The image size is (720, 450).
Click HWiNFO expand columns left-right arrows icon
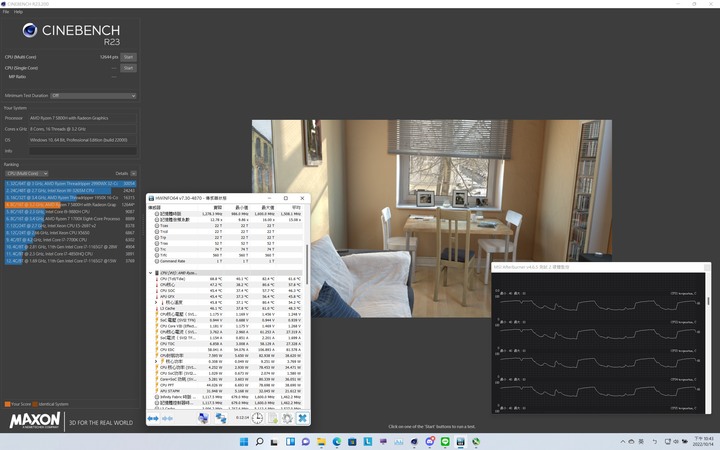click(x=153, y=418)
